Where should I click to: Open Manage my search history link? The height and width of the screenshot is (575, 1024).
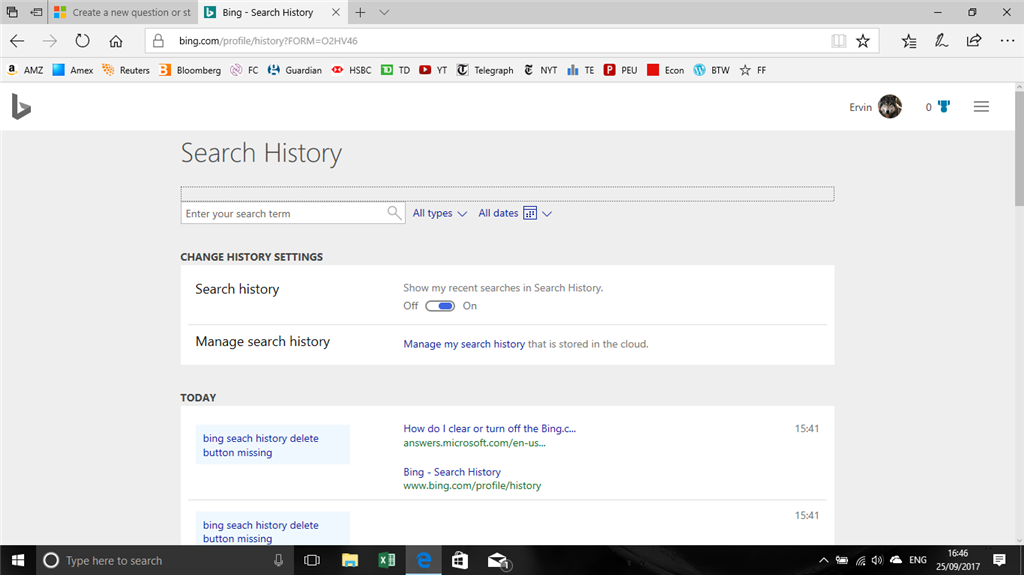coord(464,344)
